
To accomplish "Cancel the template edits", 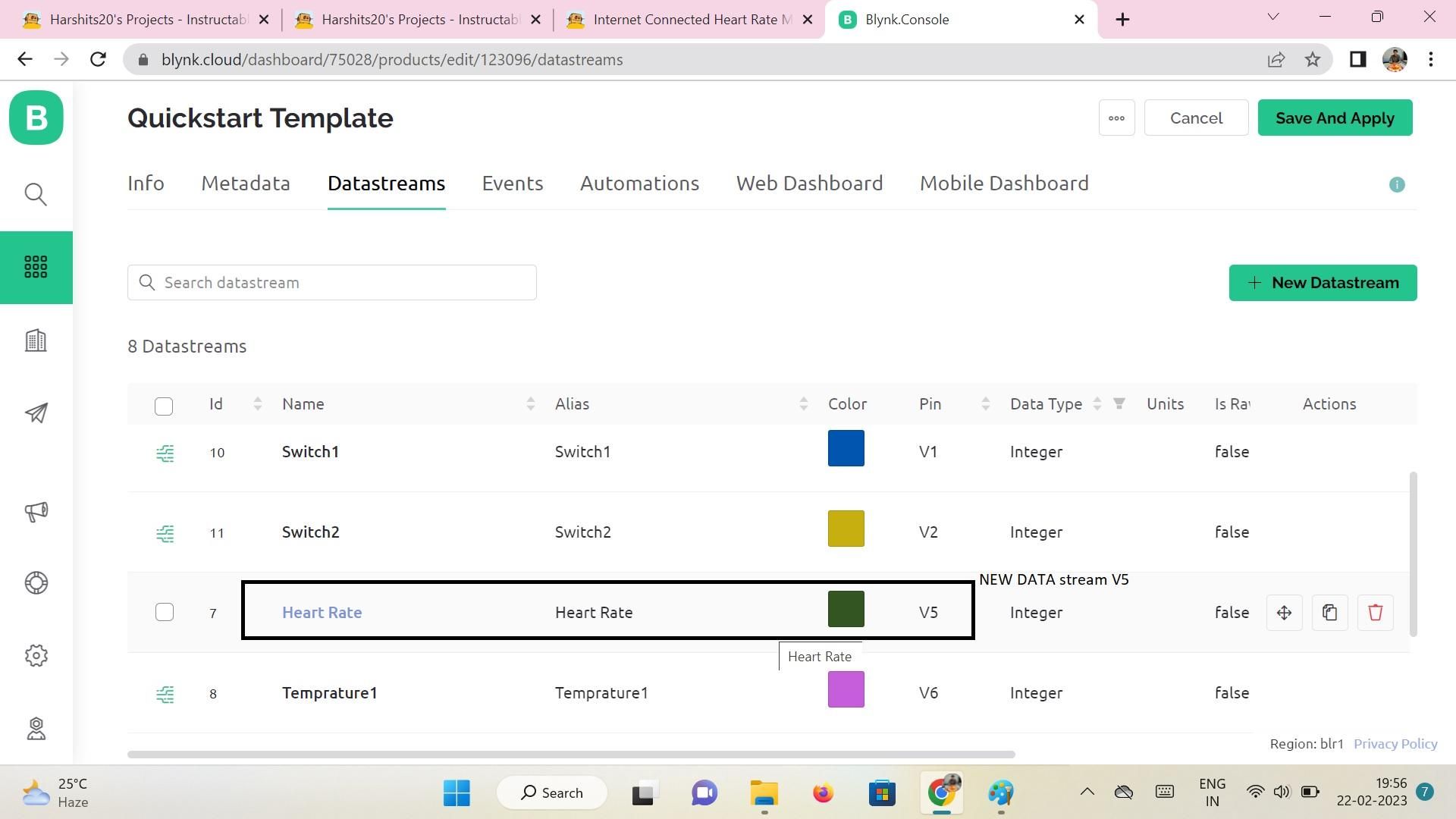I will (1196, 118).
